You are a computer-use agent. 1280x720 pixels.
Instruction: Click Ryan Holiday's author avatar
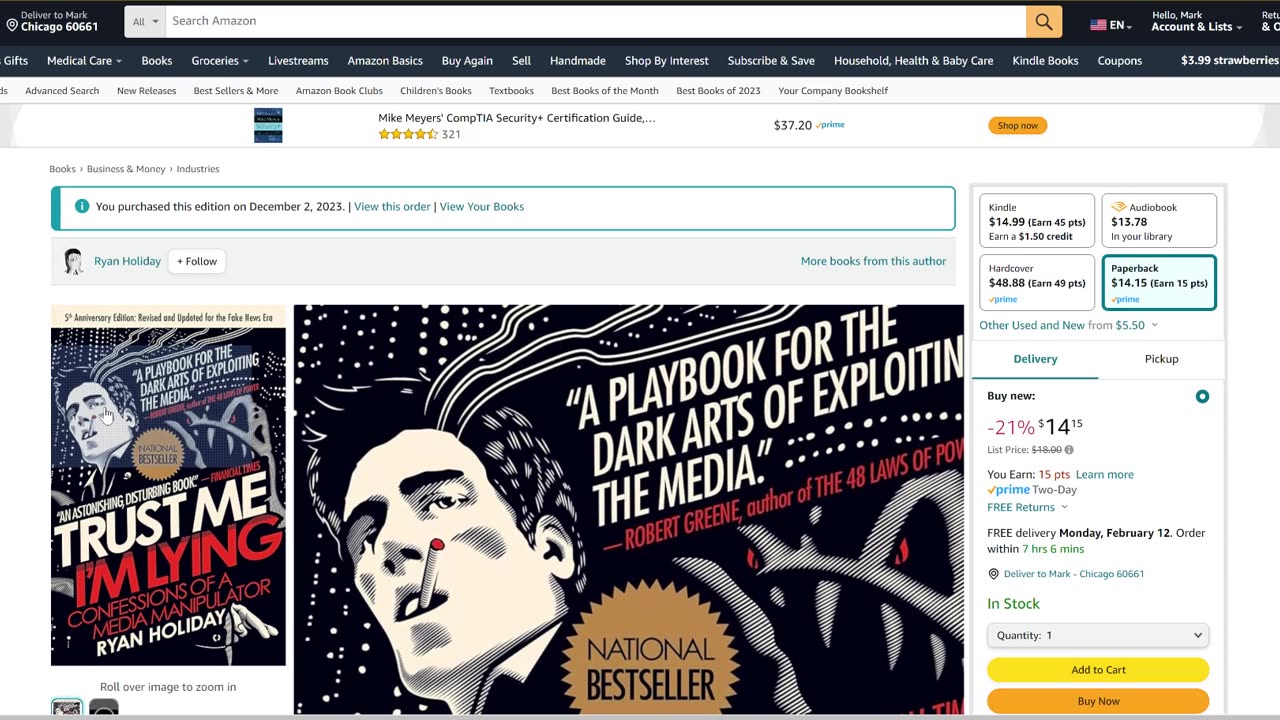pyautogui.click(x=73, y=261)
